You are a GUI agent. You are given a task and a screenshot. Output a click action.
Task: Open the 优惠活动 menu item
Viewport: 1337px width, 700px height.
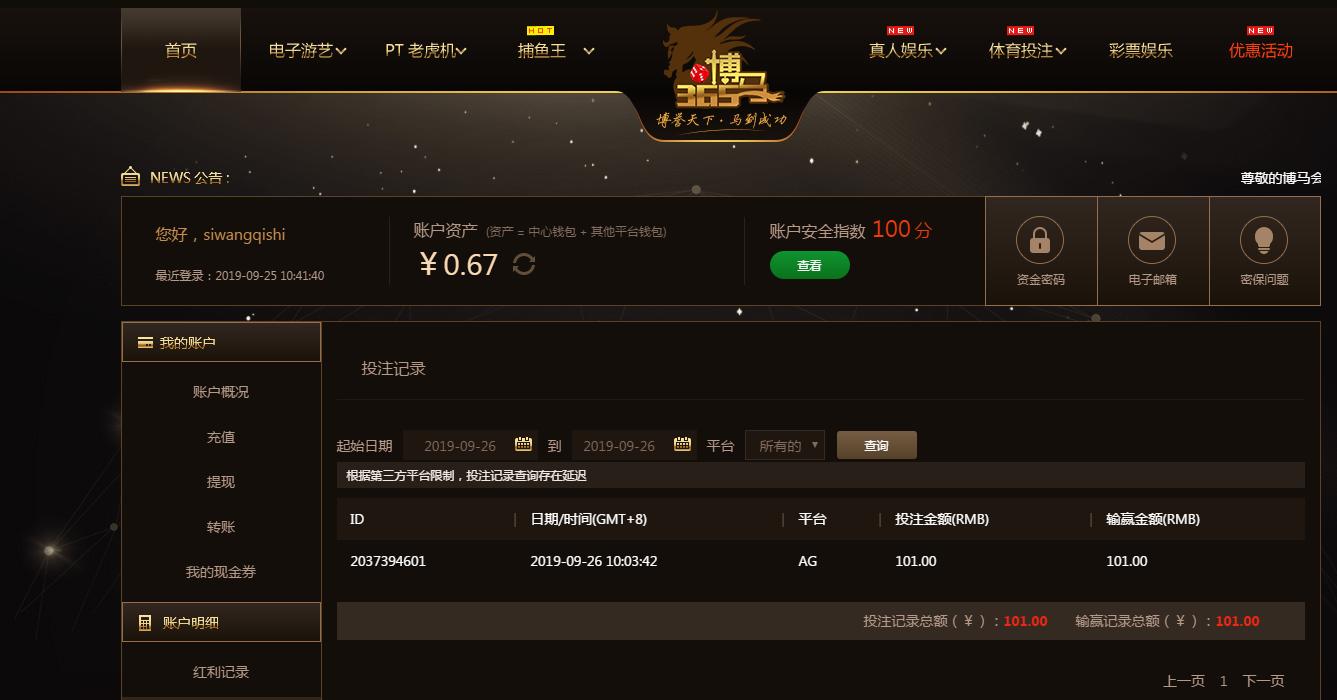coord(1260,50)
